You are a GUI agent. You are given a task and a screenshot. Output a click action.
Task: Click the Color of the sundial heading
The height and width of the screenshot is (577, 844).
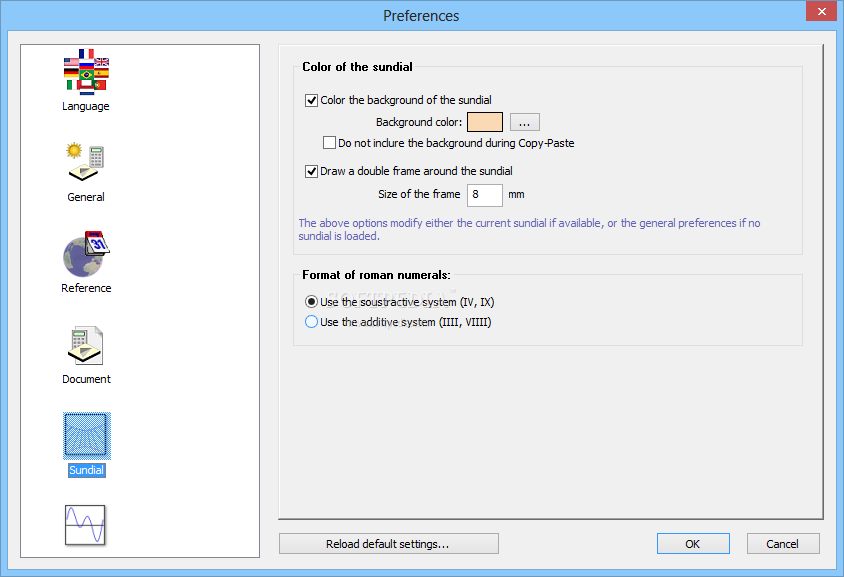357,67
